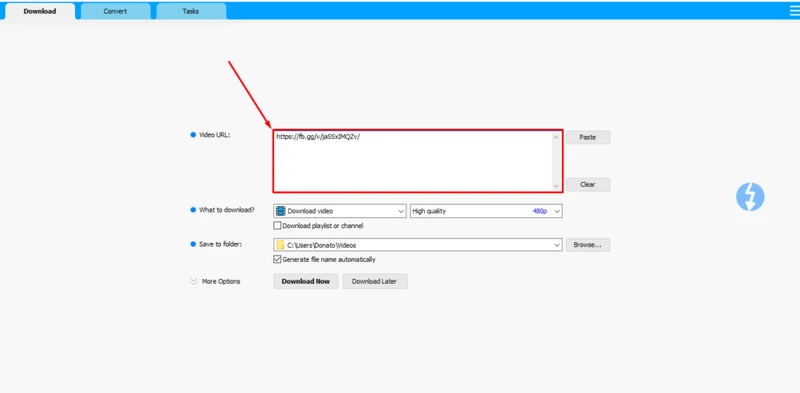
Task: Click the https://fb.gg/v/jaSSxIMQZv/ URL text
Action: coord(318,137)
